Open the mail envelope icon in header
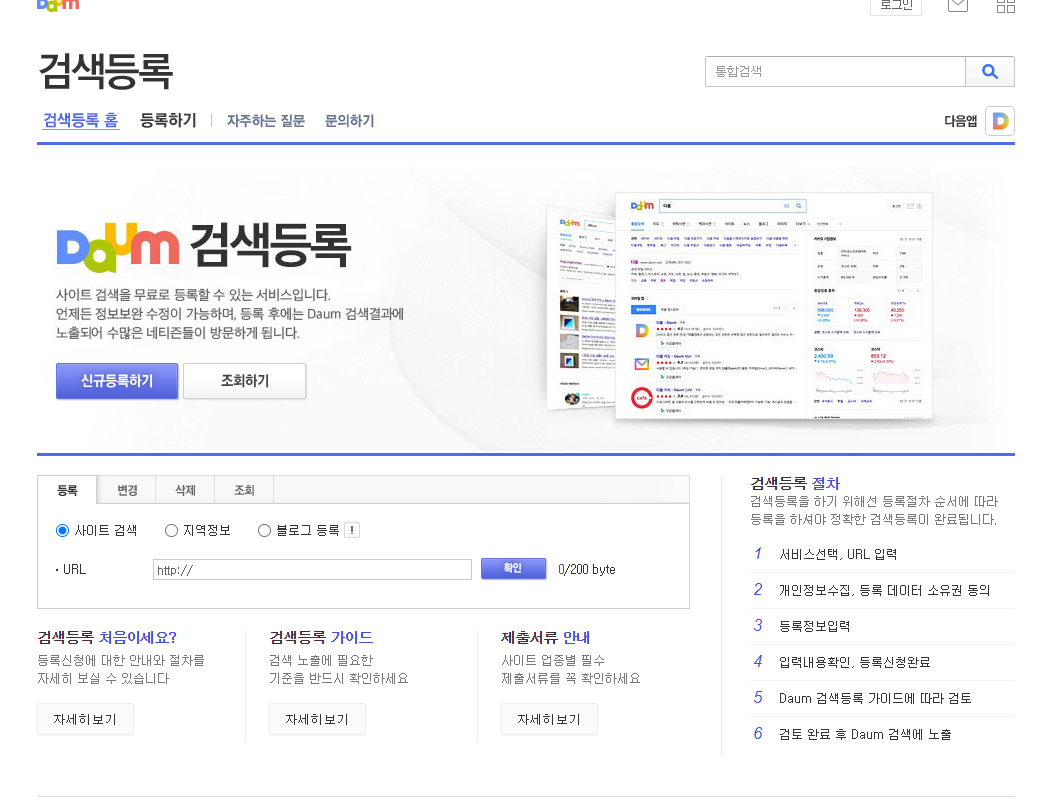 click(958, 5)
